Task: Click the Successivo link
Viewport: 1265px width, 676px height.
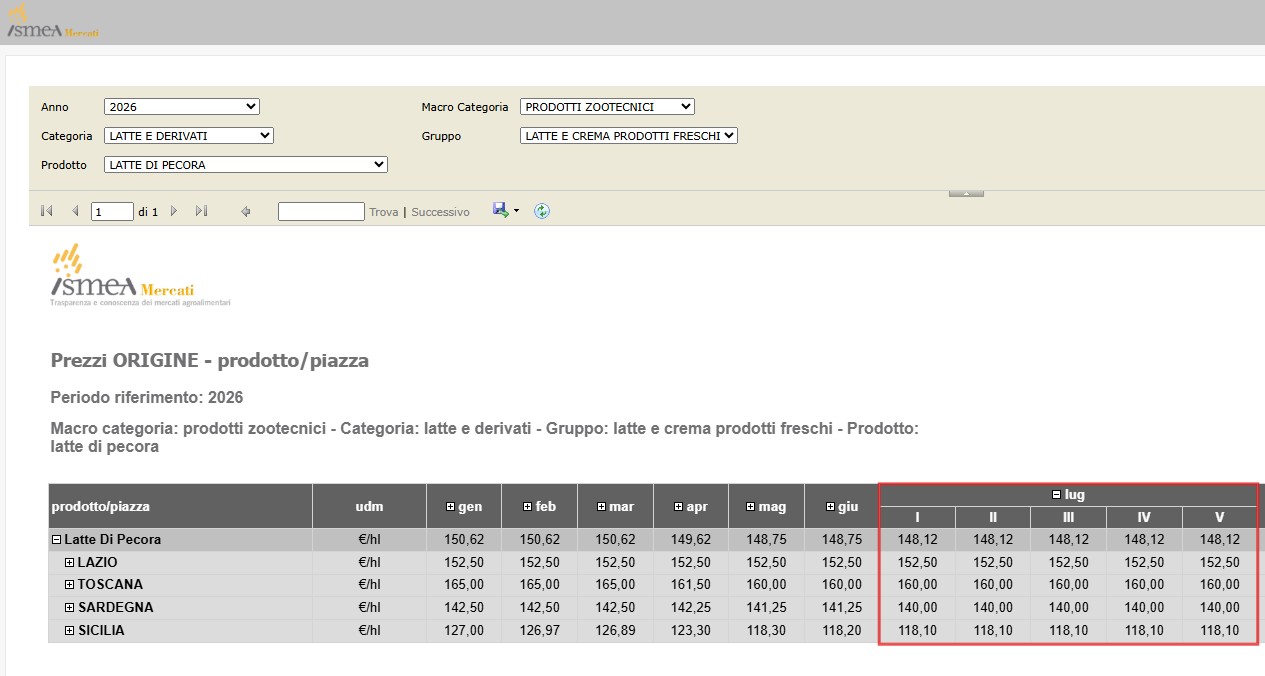Action: pos(440,212)
